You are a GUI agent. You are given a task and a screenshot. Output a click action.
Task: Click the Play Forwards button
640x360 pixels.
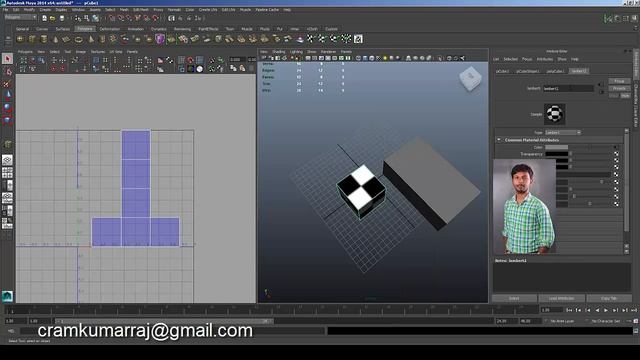(606, 310)
